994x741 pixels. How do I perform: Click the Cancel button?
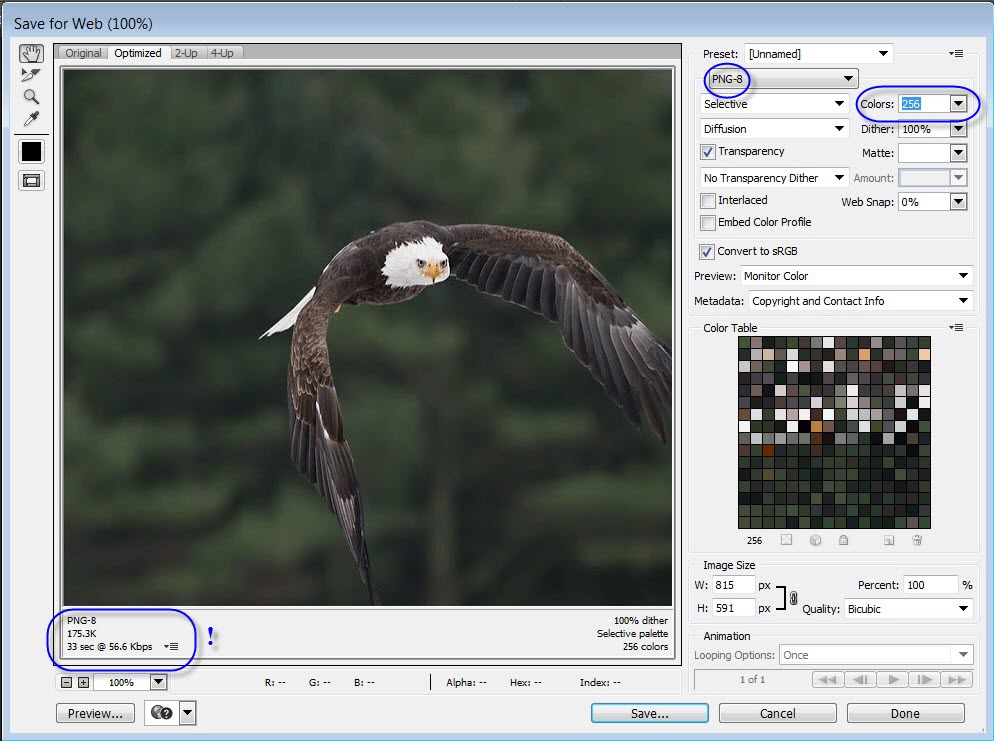point(777,713)
